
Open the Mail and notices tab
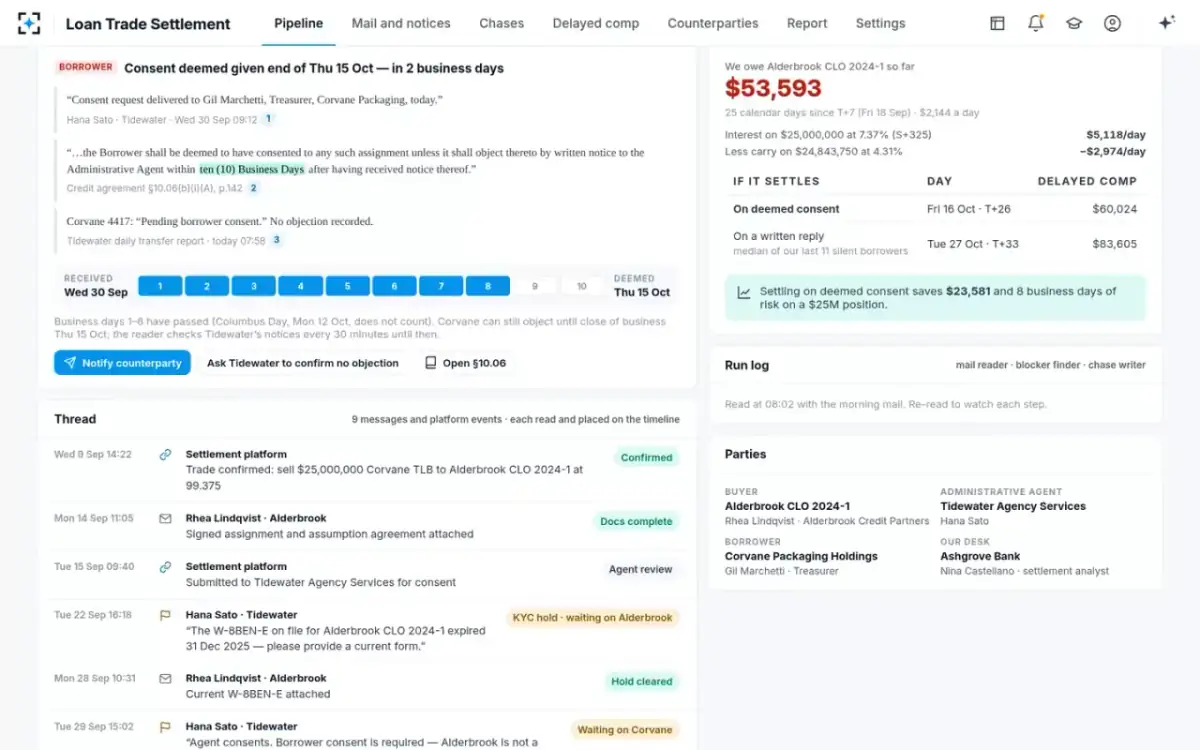point(401,23)
